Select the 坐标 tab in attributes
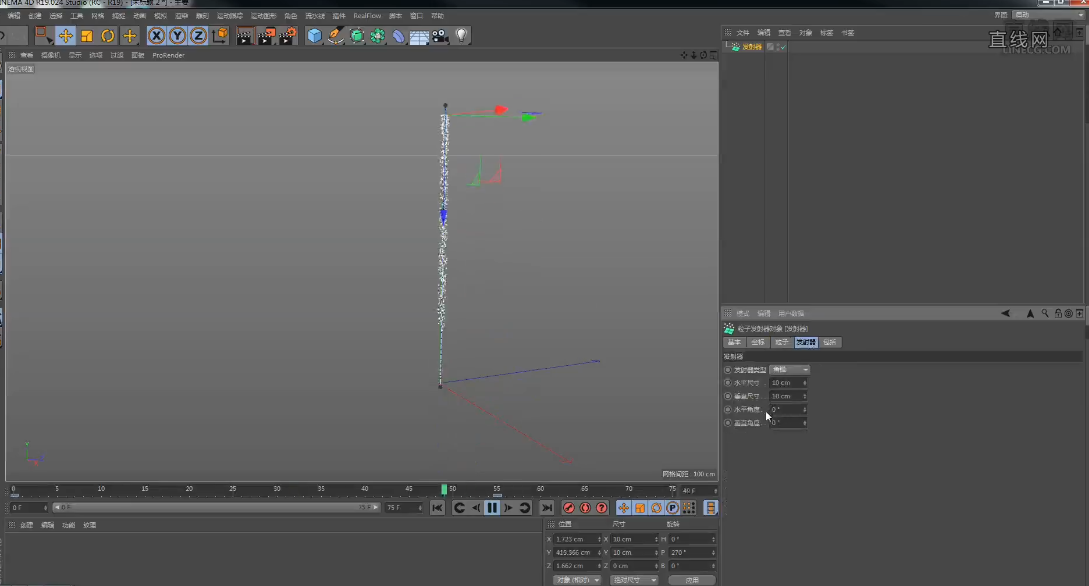Image resolution: width=1089 pixels, height=586 pixels. [x=758, y=342]
